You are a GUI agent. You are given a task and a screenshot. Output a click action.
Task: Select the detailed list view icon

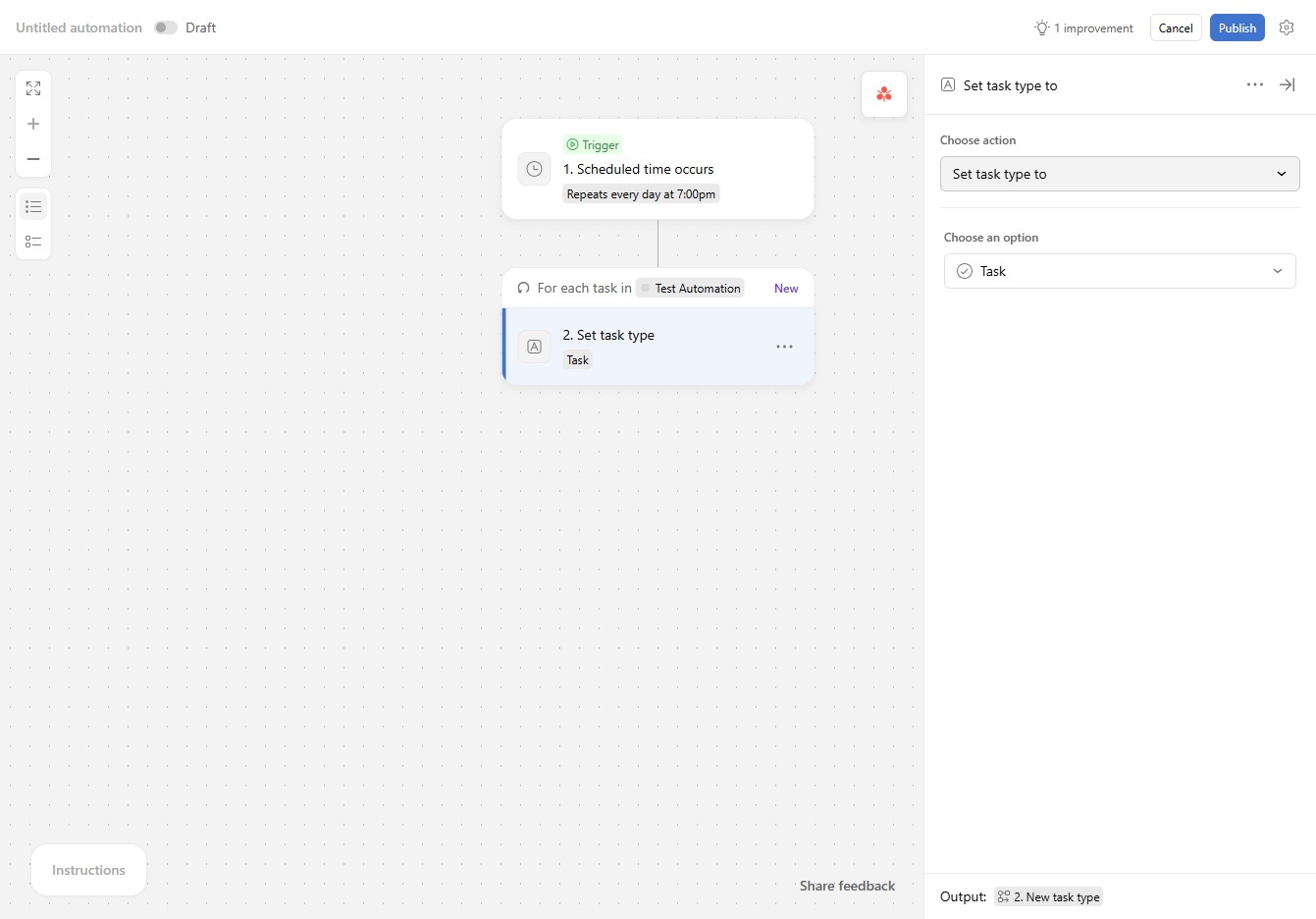pos(33,242)
